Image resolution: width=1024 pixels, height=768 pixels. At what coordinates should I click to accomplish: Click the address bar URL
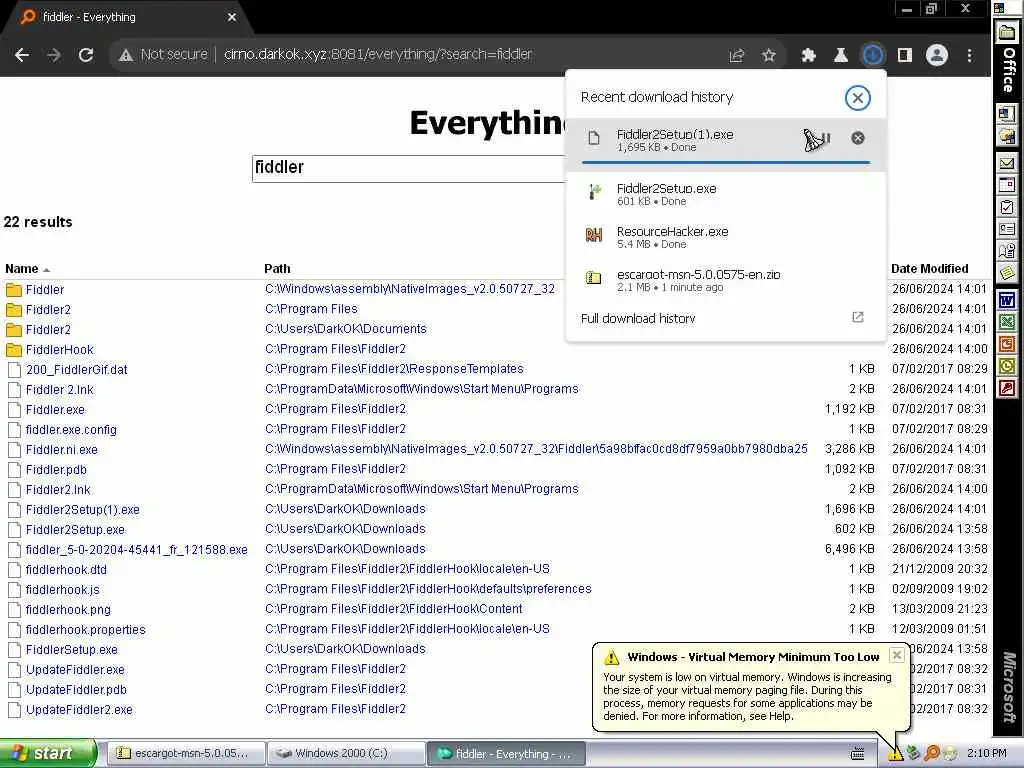pos(377,55)
